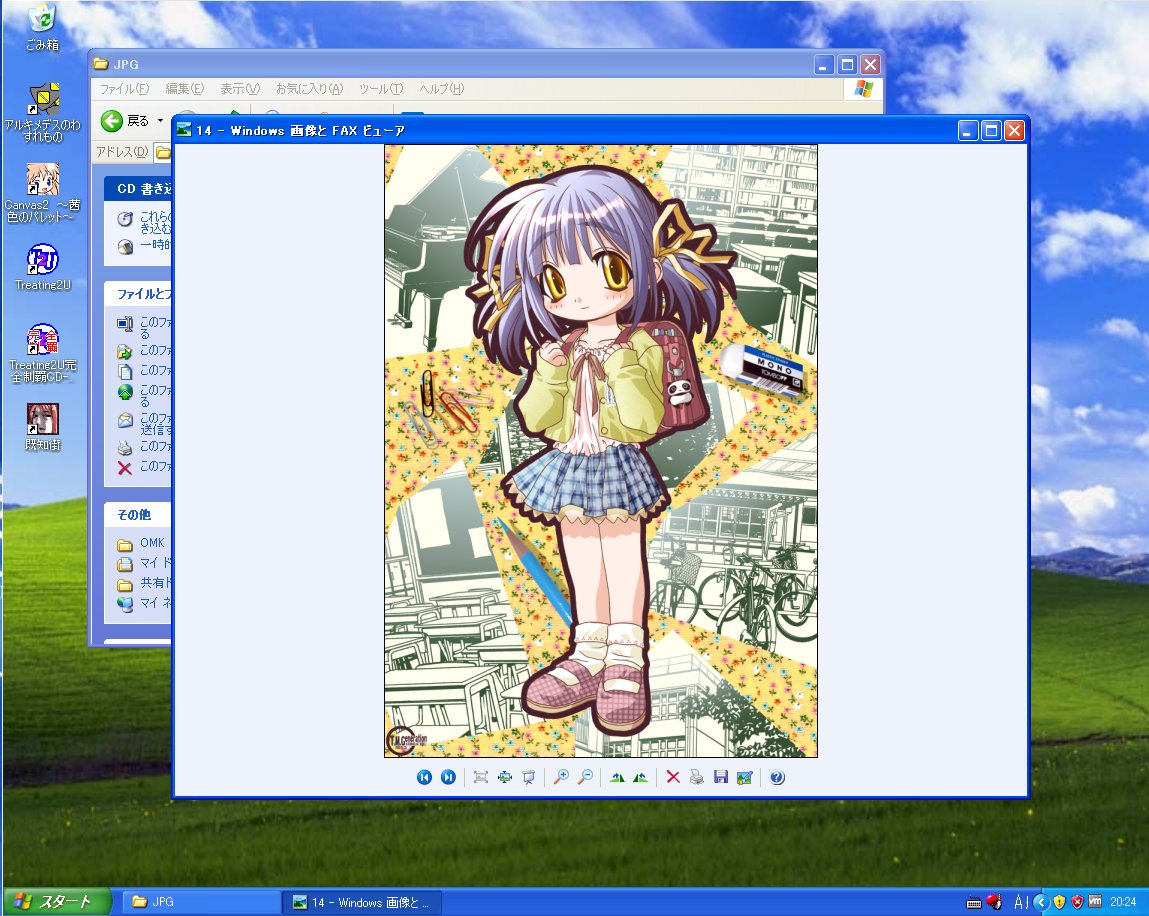
Task: Zoom out with magnifier minus icon
Action: (x=585, y=777)
